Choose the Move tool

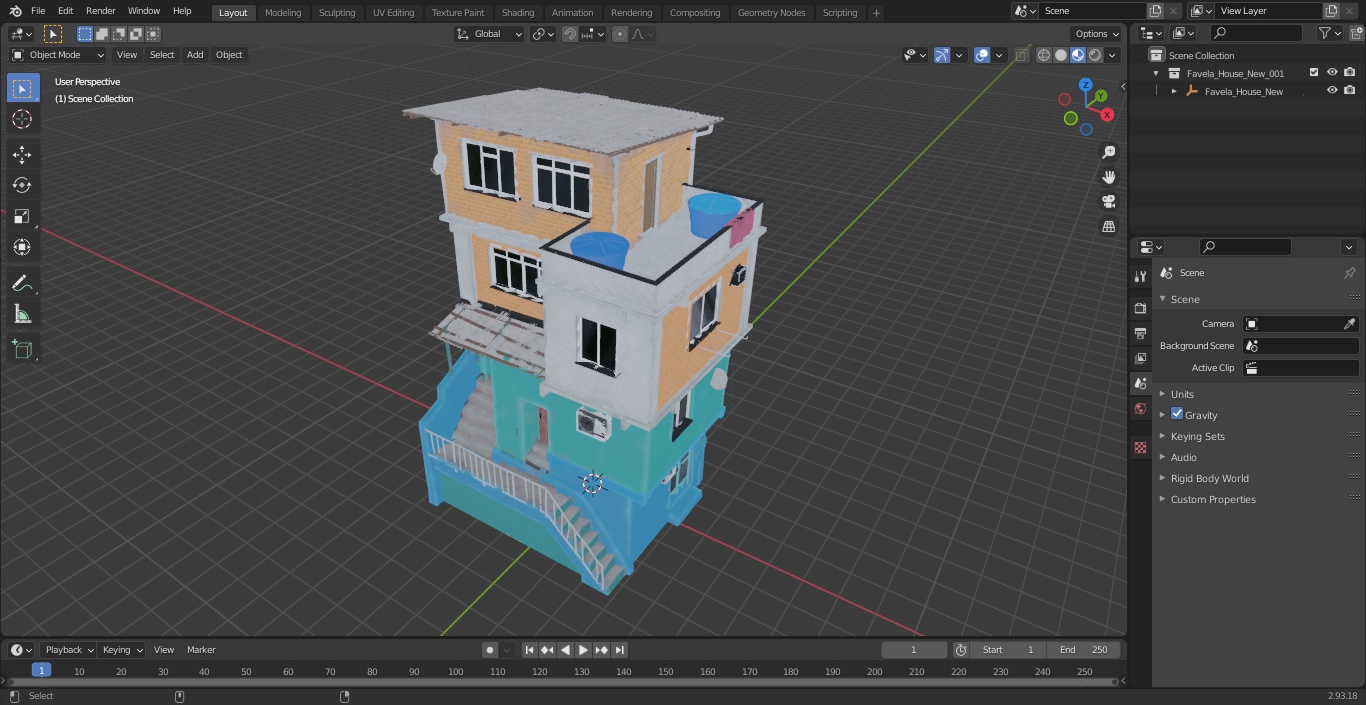(22, 154)
